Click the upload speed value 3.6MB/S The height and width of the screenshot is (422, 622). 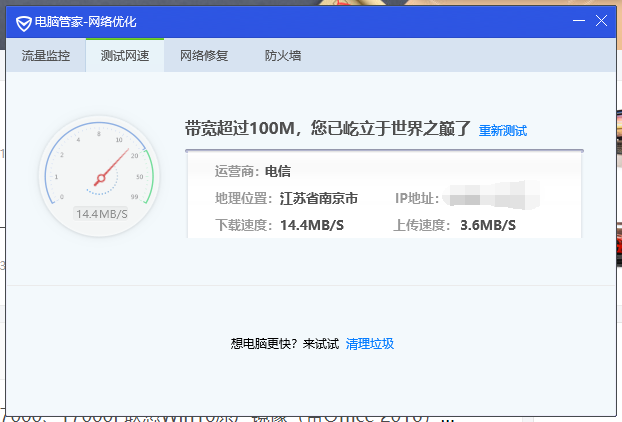[488, 225]
